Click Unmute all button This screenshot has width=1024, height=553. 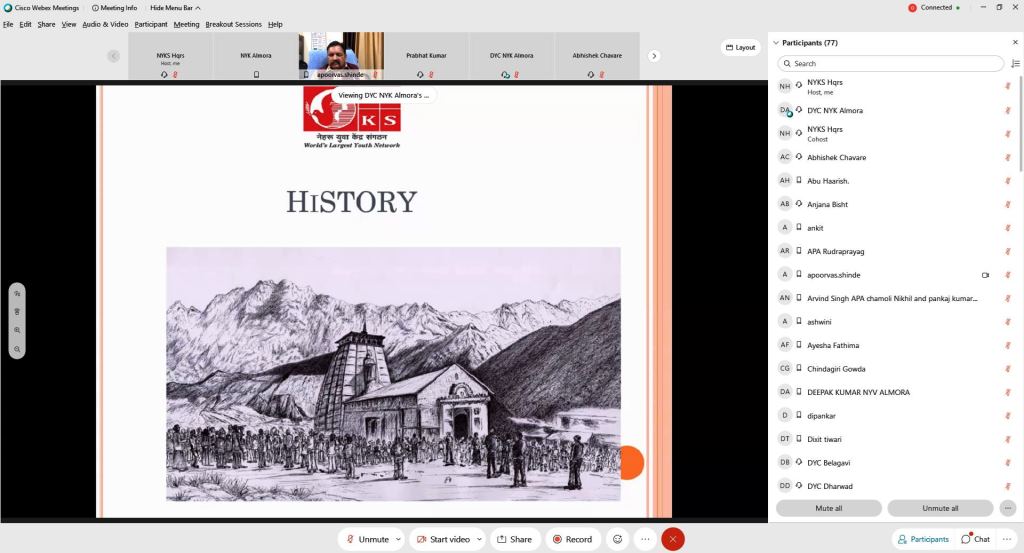tap(940, 508)
